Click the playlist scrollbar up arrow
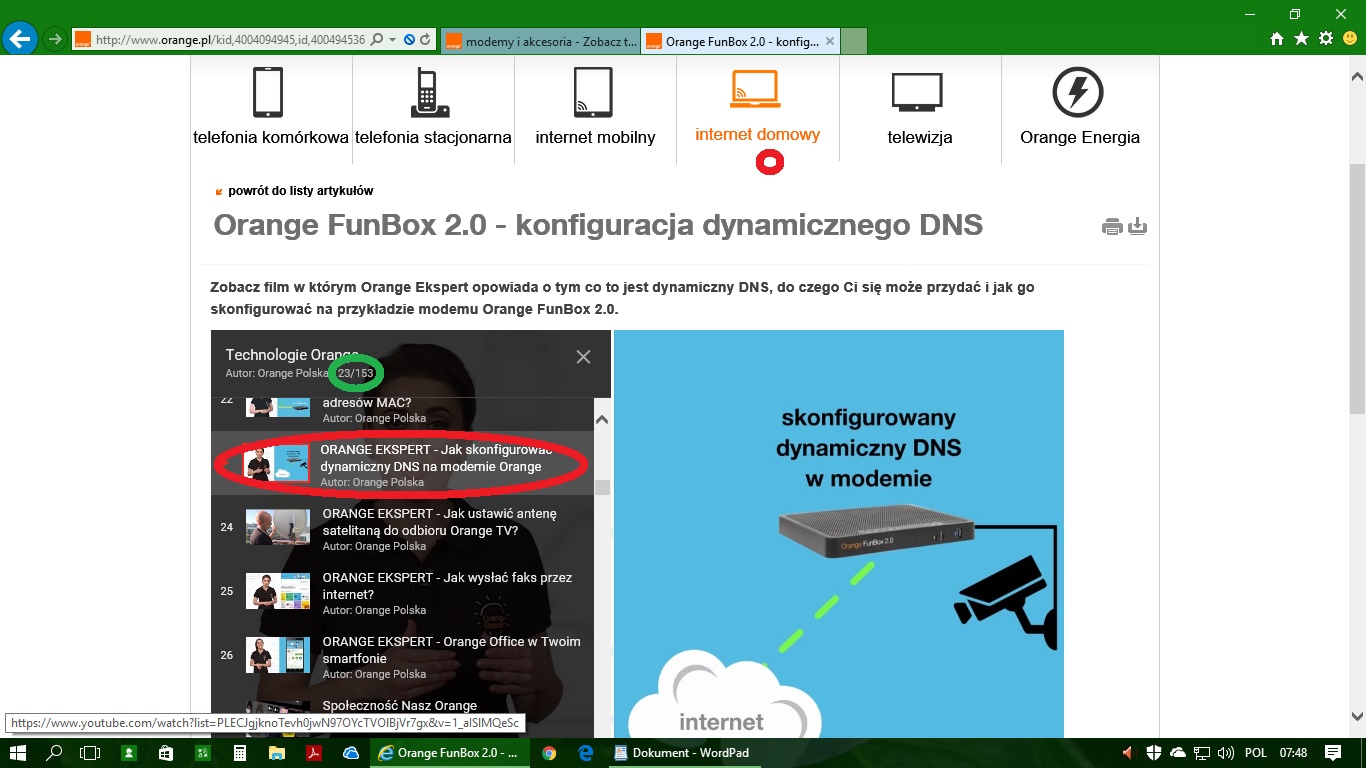Screen dimensions: 1366x768 (x=602, y=420)
